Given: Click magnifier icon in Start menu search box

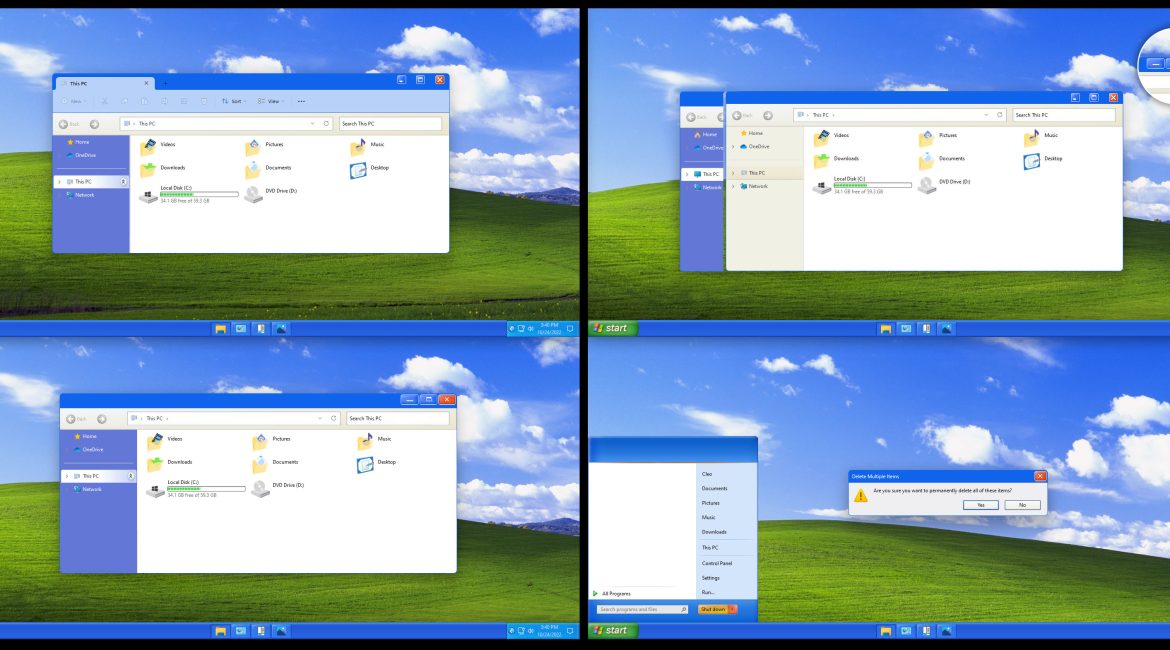Looking at the screenshot, I should 683,610.
